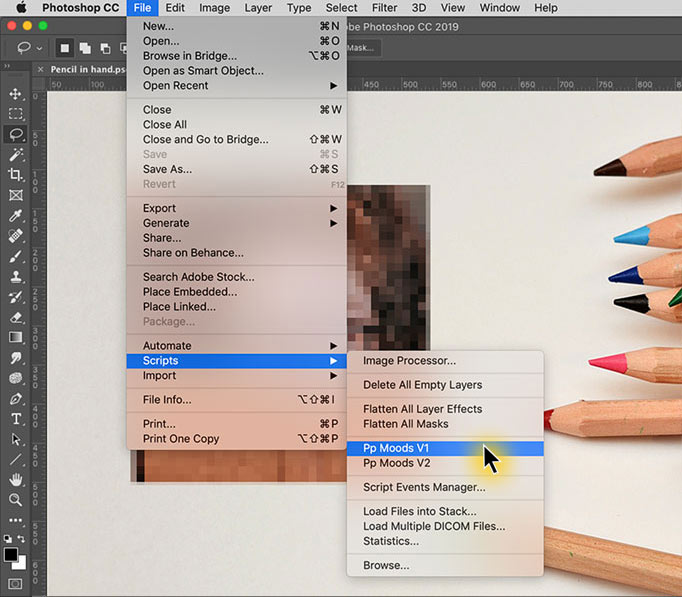Choose New Selection mode in options bar
Screen dimensions: 682x597
click(x=64, y=48)
